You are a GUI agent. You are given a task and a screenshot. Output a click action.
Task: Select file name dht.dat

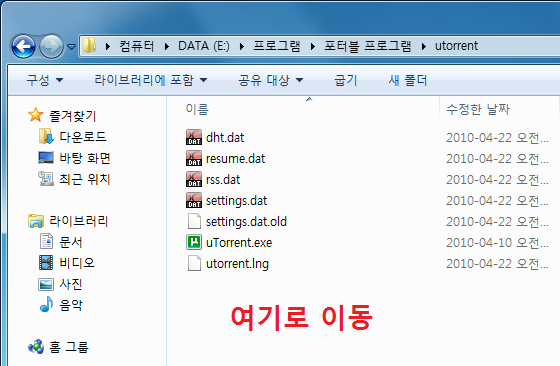225,137
